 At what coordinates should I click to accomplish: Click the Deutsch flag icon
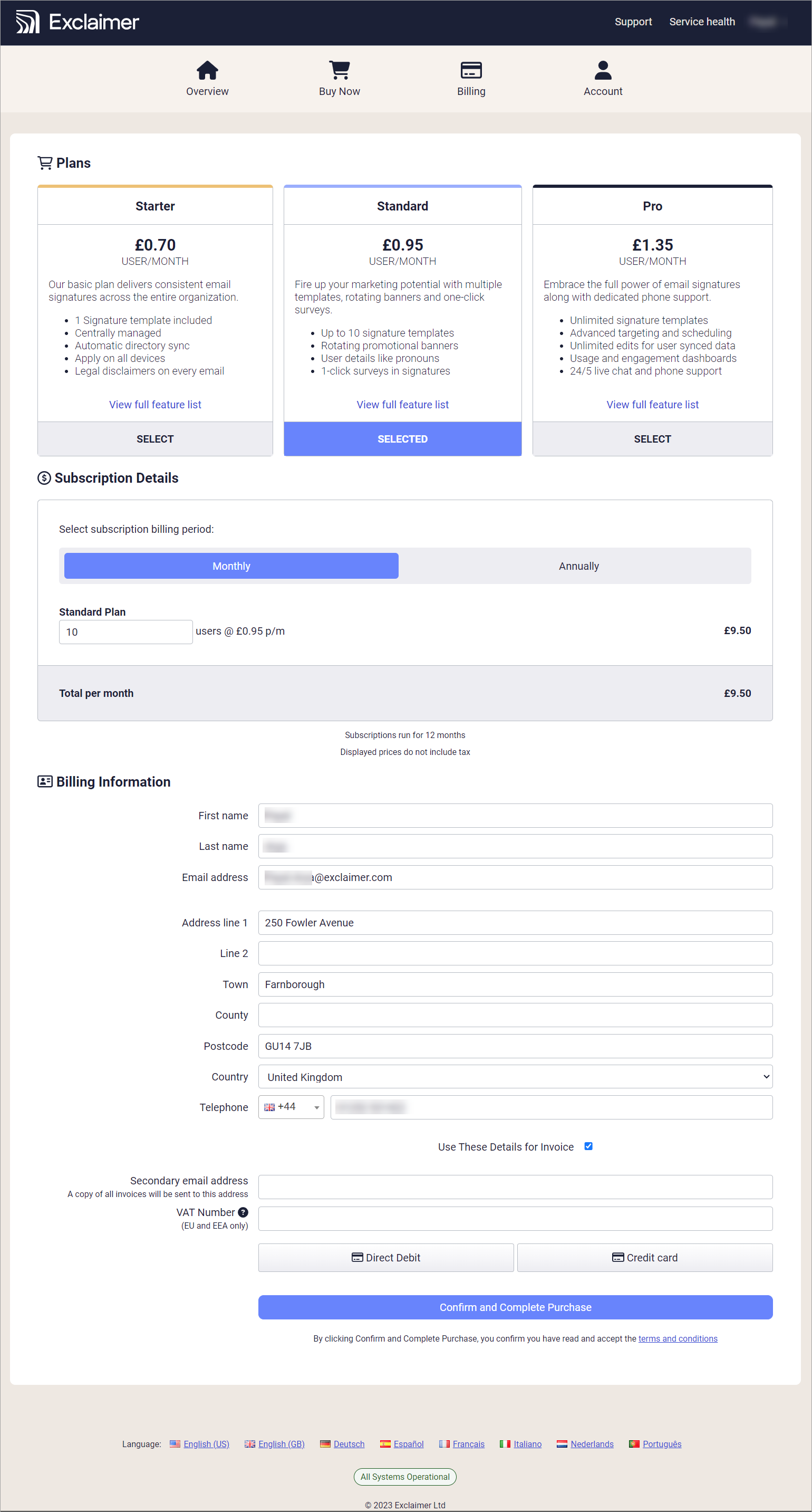point(325,1444)
